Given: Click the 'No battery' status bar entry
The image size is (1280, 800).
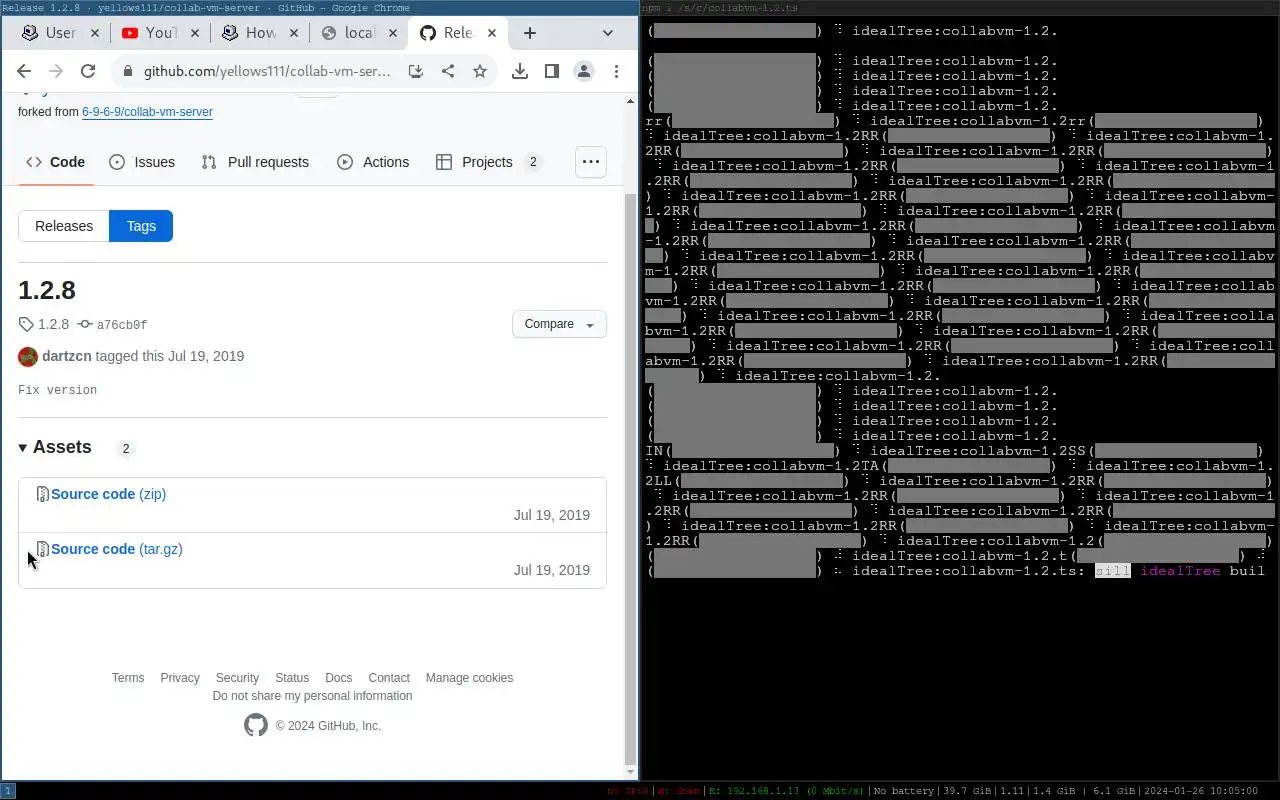Looking at the screenshot, I should (x=904, y=791).
